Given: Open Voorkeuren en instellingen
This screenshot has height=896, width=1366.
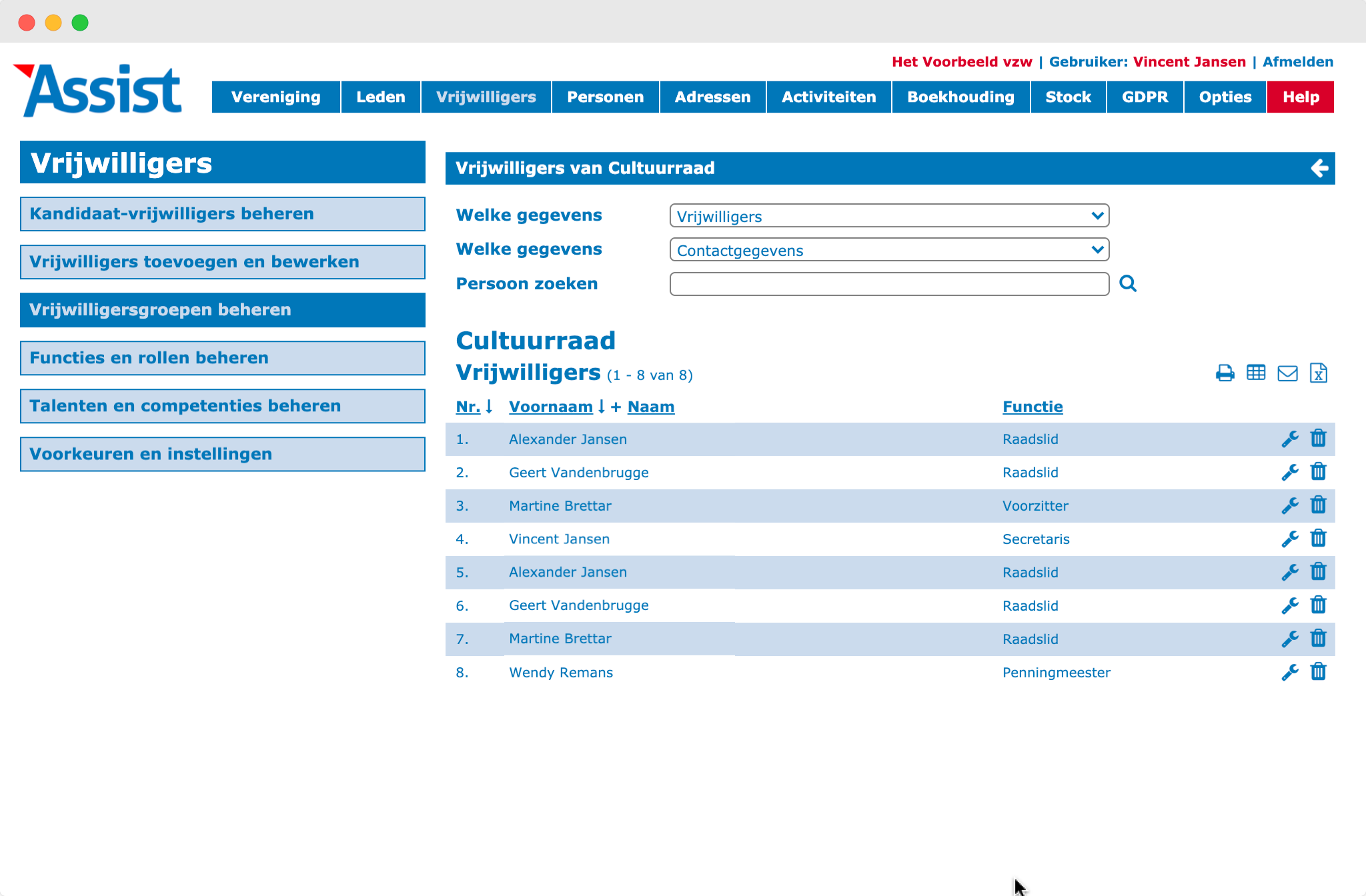Looking at the screenshot, I should point(223,454).
